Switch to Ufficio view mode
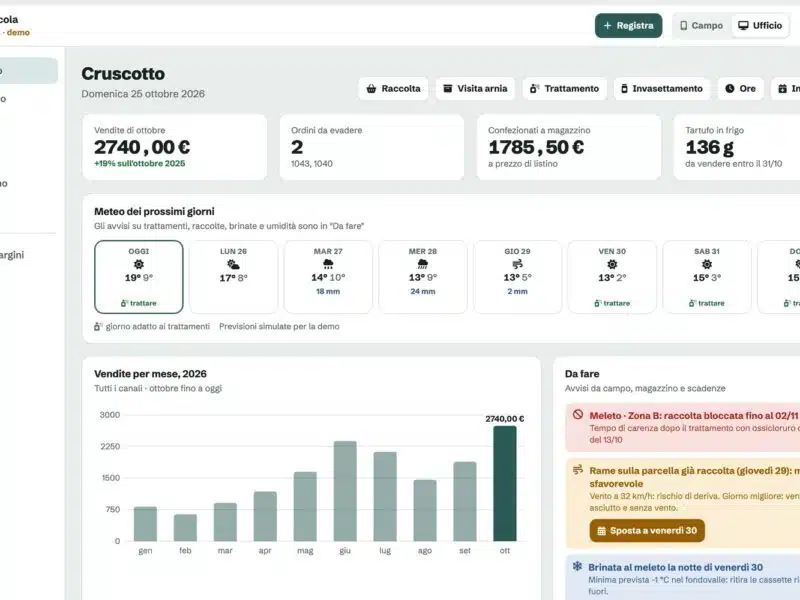The image size is (800, 600). 760,26
